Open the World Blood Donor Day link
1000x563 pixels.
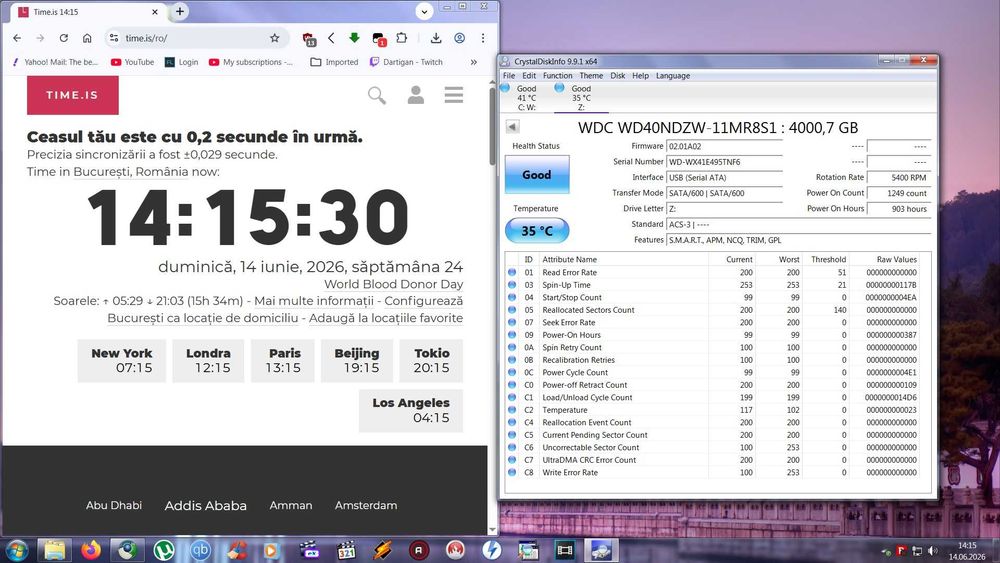(x=393, y=284)
